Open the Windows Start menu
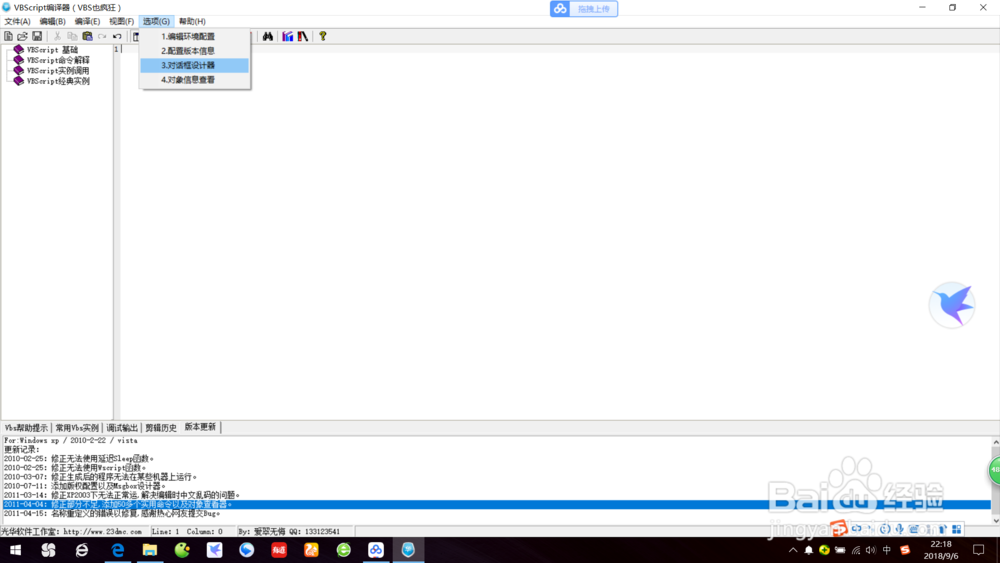This screenshot has width=1000, height=563. pyautogui.click(x=15, y=550)
